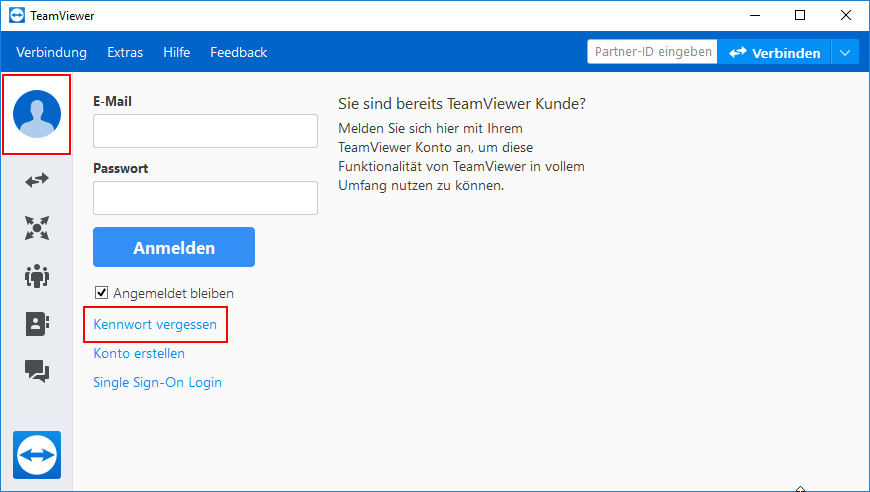Click the Anmelden button
Screen dimensions: 870x492
pyautogui.click(x=174, y=247)
